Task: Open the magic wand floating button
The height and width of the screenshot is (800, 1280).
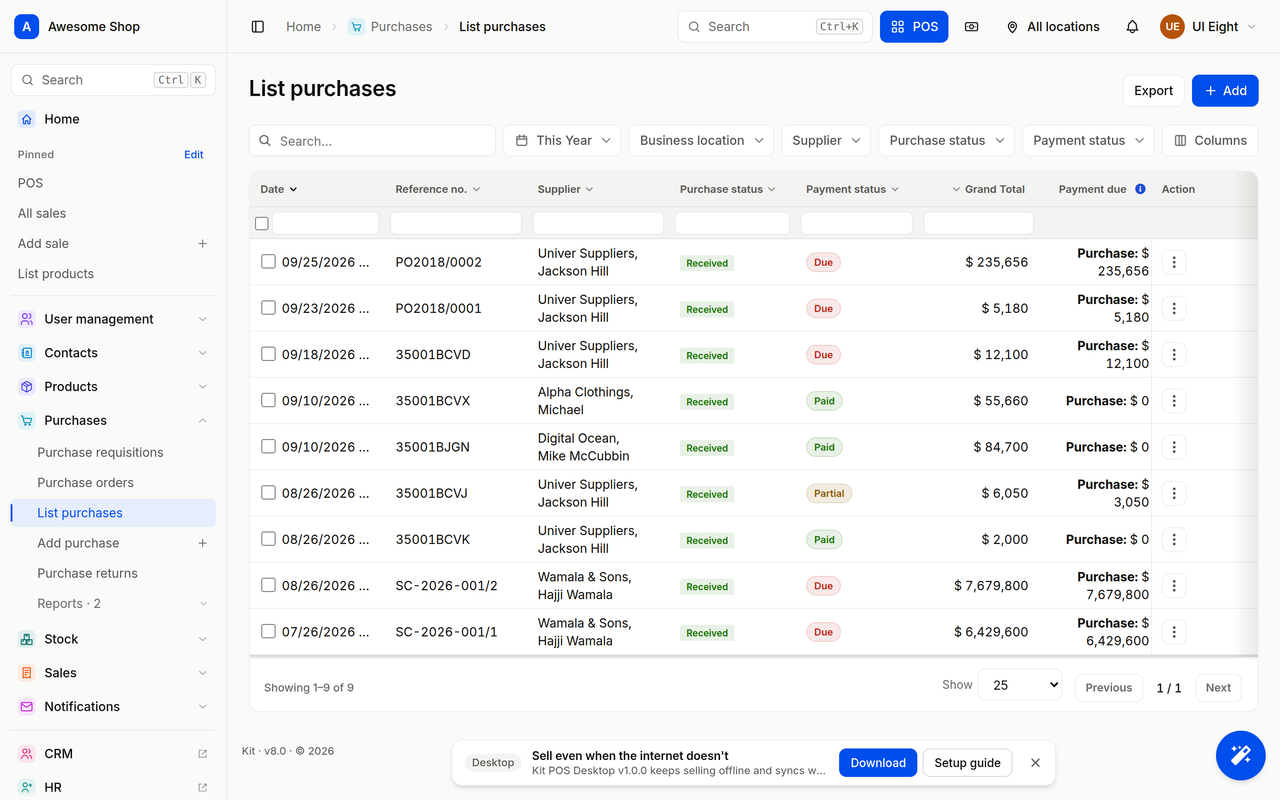Action: tap(1240, 755)
